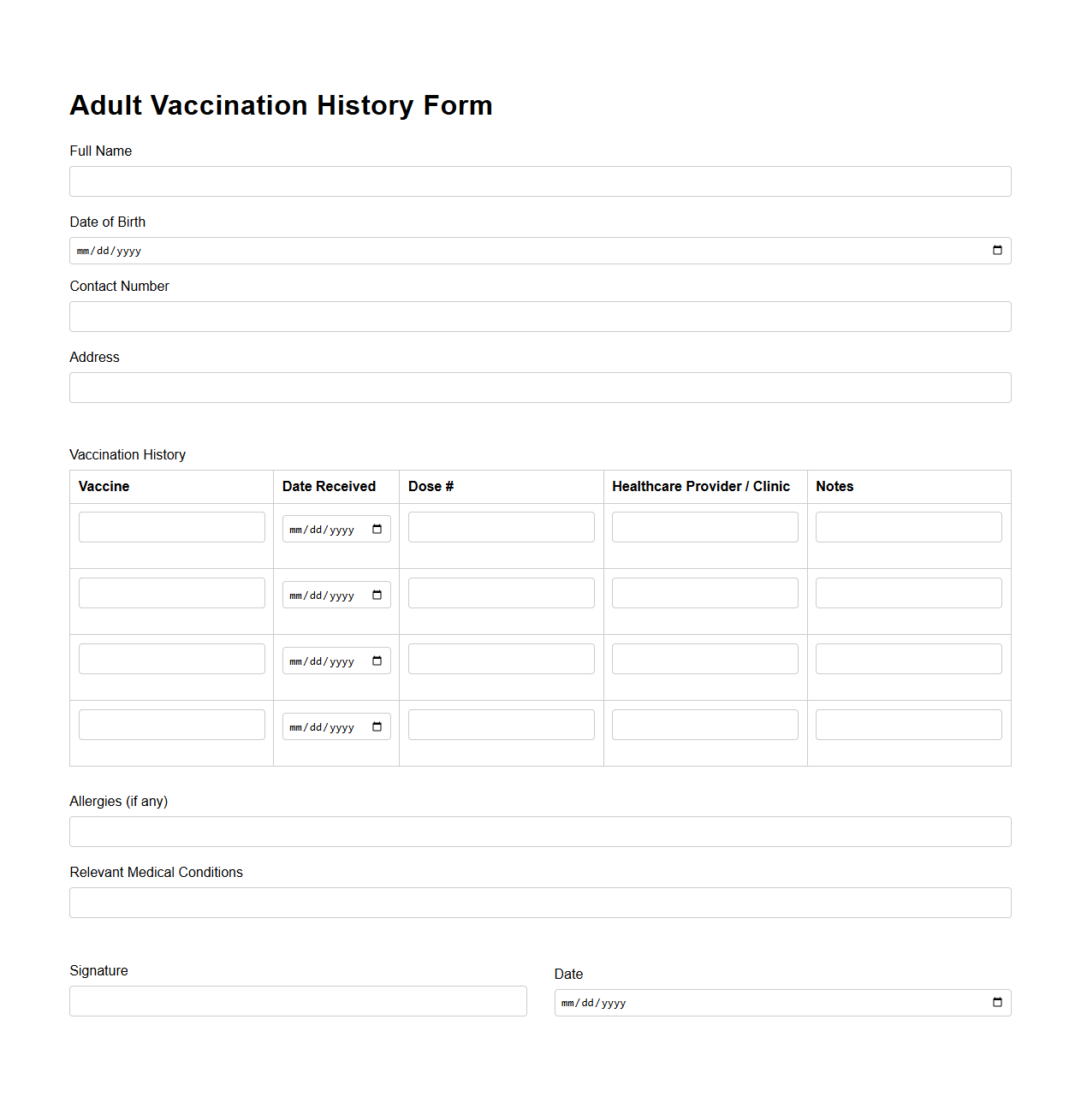Click the Notes field in the first row
This screenshot has width=1081, height=1120.
(908, 526)
